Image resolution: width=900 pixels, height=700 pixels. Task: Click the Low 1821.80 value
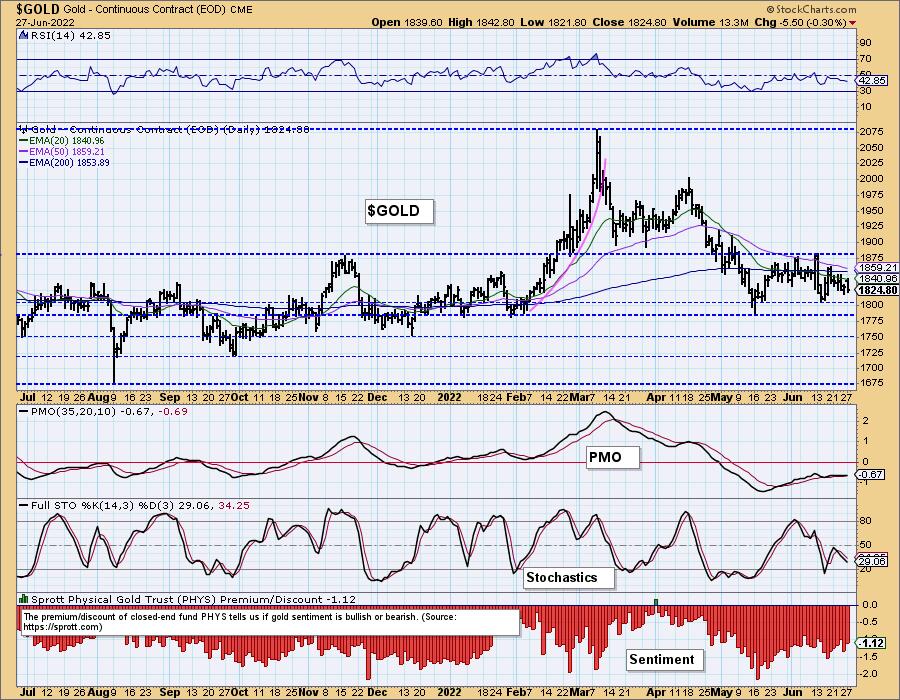[553, 22]
